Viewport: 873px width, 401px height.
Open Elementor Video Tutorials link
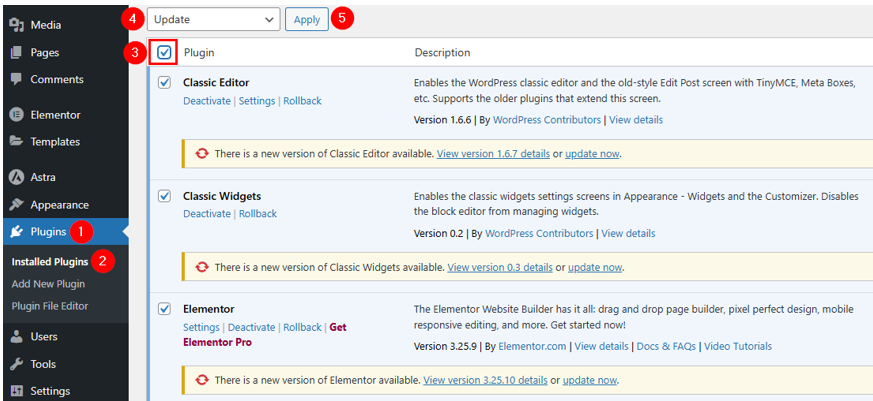coord(738,346)
